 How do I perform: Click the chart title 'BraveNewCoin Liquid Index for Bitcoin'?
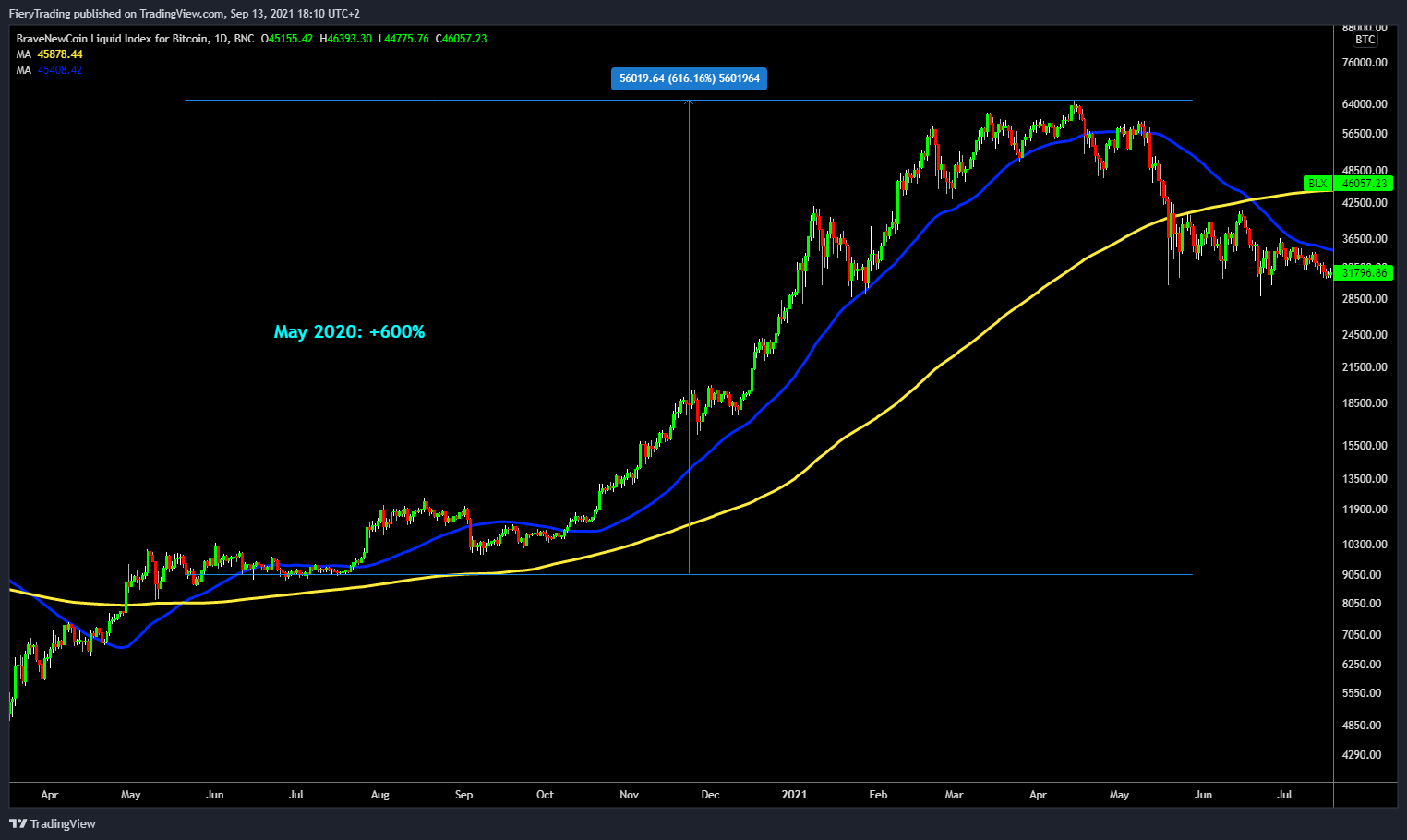pos(112,39)
